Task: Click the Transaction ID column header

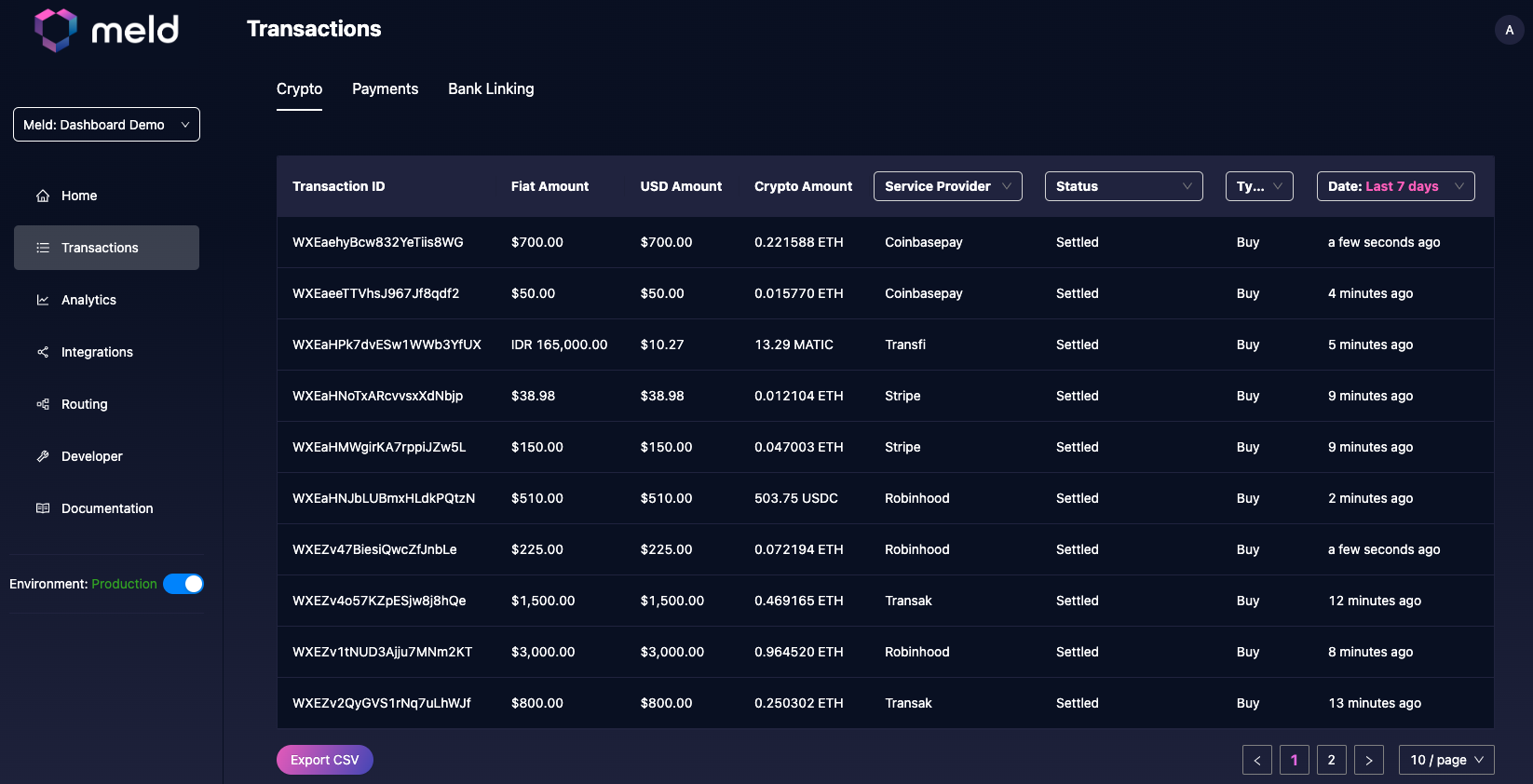Action: point(339,186)
